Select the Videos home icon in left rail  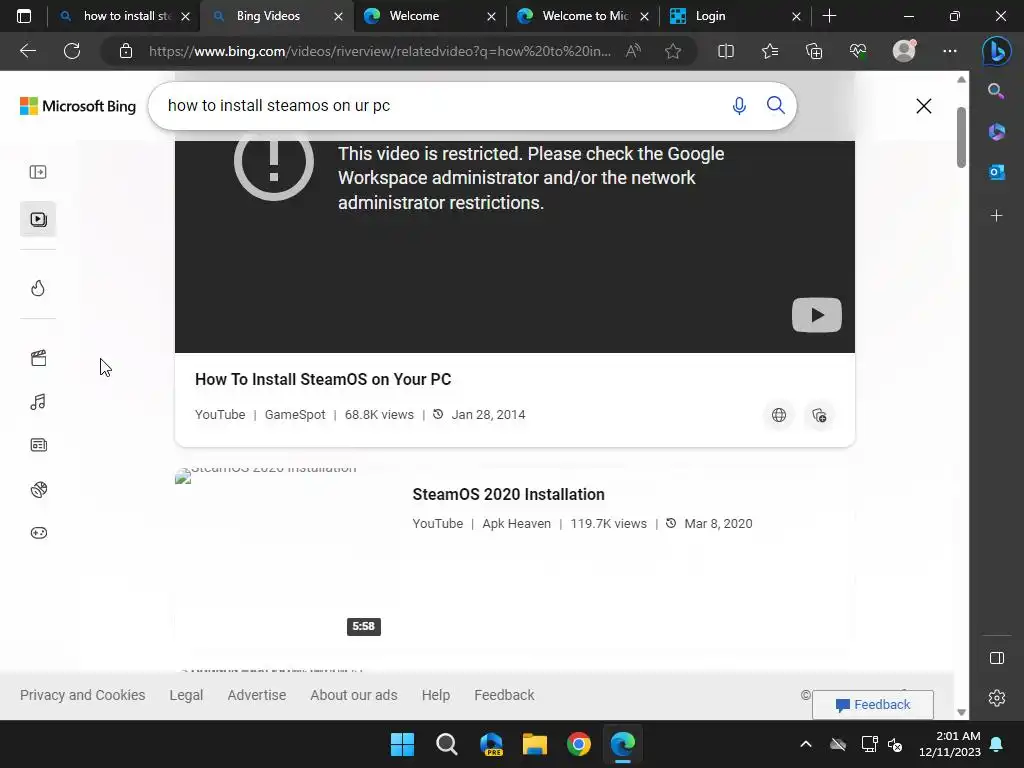point(38,219)
